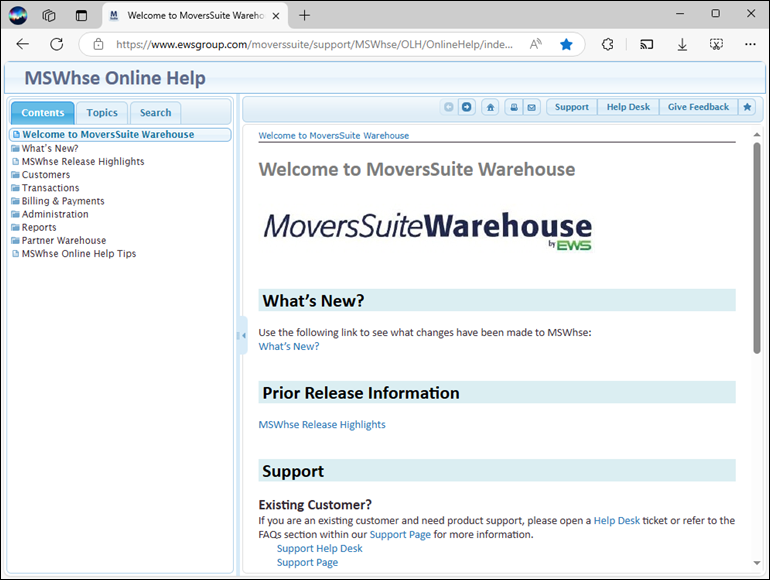The height and width of the screenshot is (580, 770).
Task: Collapse the navigation pane splitter handle
Action: click(242, 336)
